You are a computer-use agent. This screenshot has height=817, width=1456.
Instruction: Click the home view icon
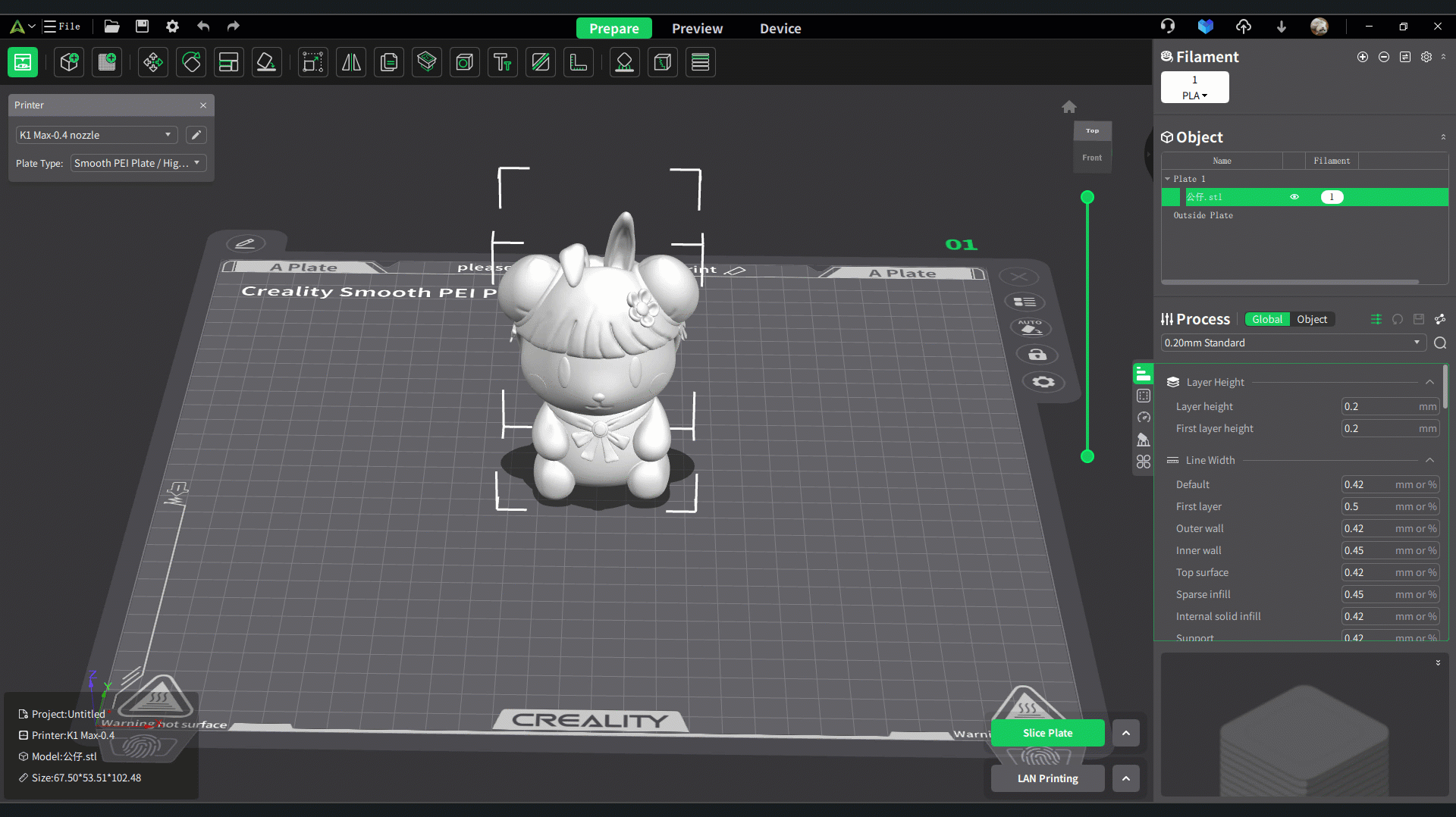[1069, 107]
